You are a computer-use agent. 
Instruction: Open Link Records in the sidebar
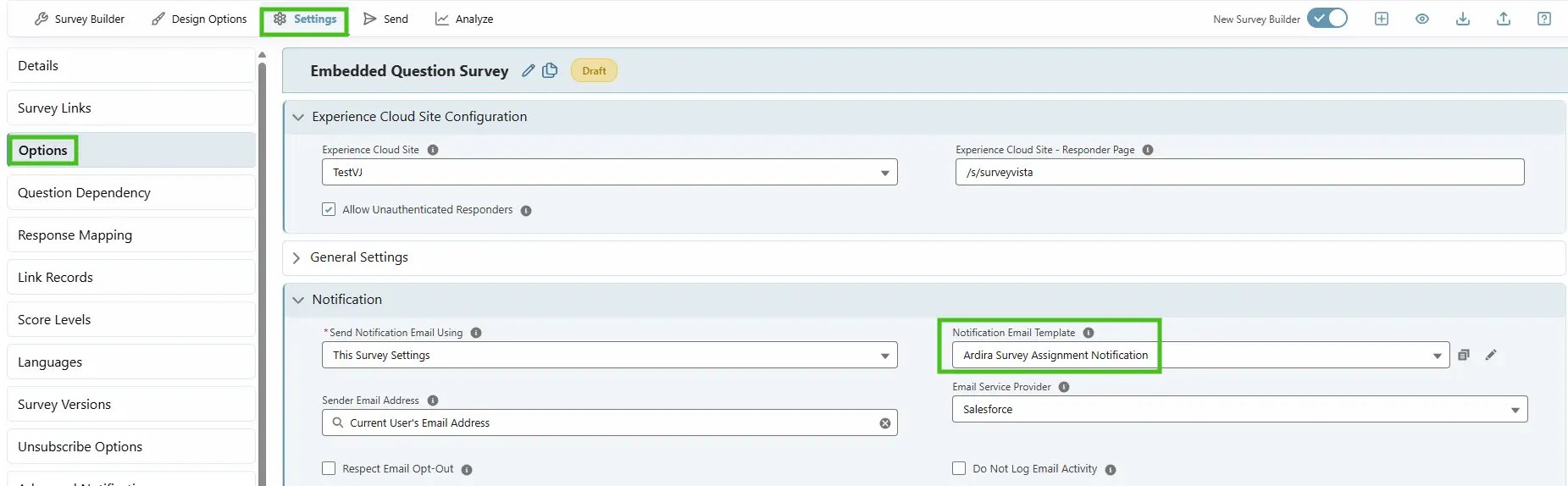click(131, 277)
